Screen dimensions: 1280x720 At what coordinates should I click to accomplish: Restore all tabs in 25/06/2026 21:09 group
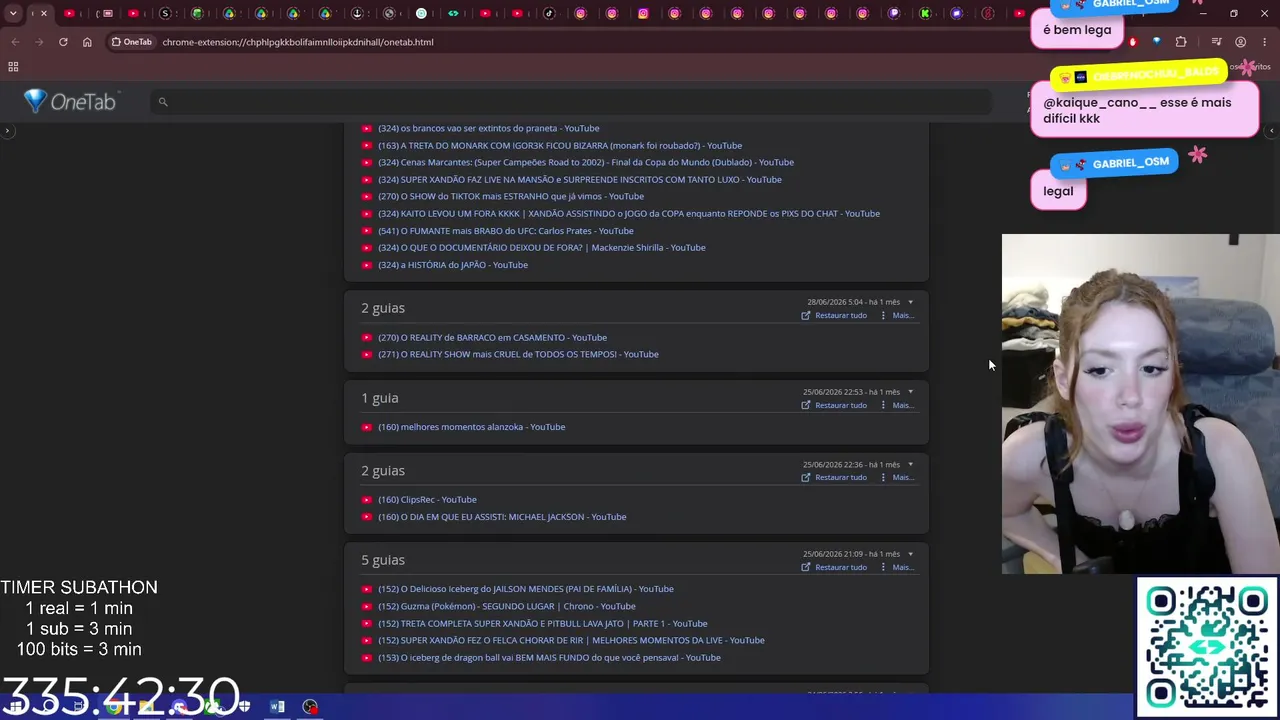point(840,567)
